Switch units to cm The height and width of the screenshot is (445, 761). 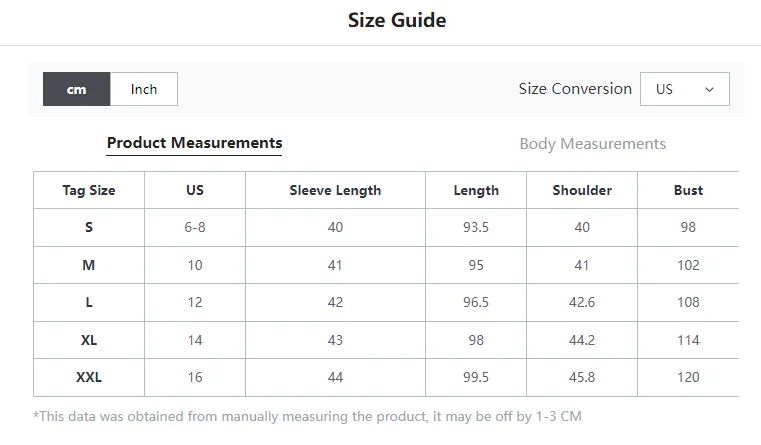[77, 89]
